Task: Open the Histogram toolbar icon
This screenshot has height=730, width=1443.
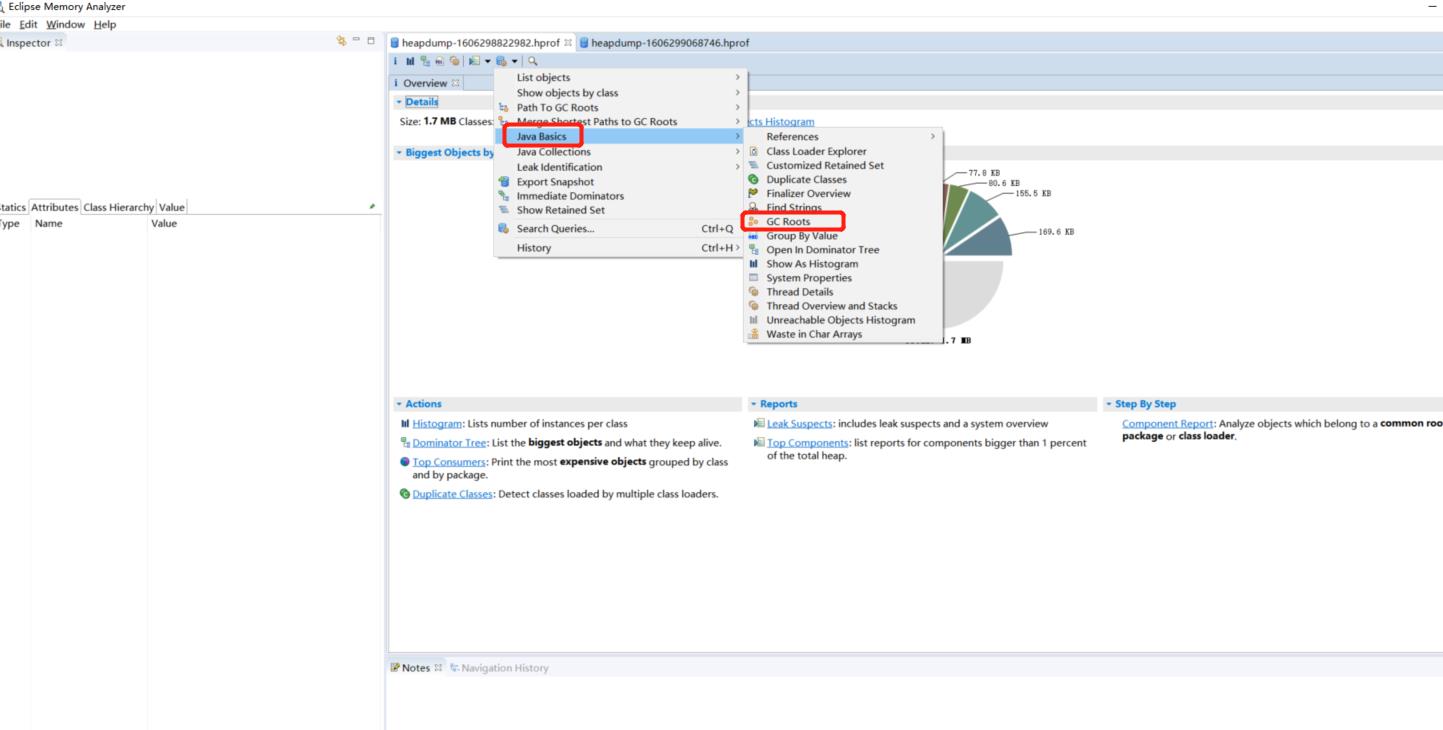Action: [410, 61]
